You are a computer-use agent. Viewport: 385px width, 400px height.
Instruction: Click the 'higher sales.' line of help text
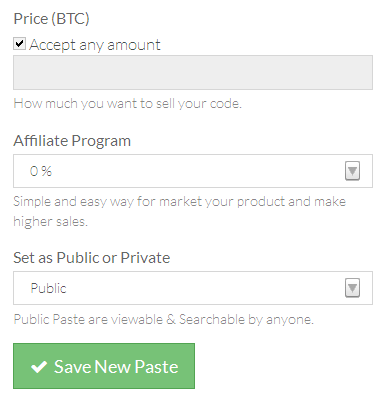(50, 221)
